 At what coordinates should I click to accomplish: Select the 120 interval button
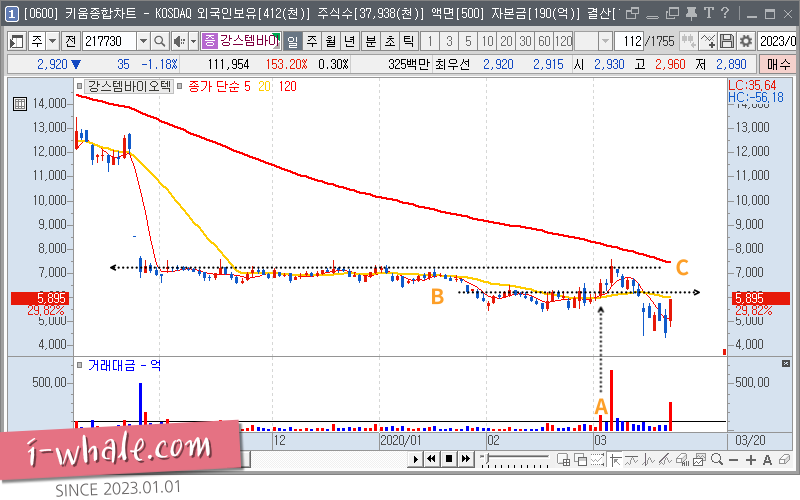coord(563,41)
